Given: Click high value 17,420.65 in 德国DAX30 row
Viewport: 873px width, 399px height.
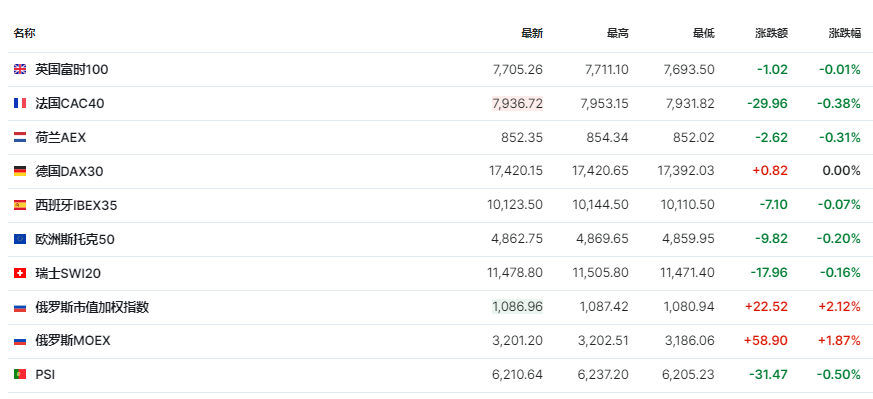Looking at the screenshot, I should (x=600, y=171).
